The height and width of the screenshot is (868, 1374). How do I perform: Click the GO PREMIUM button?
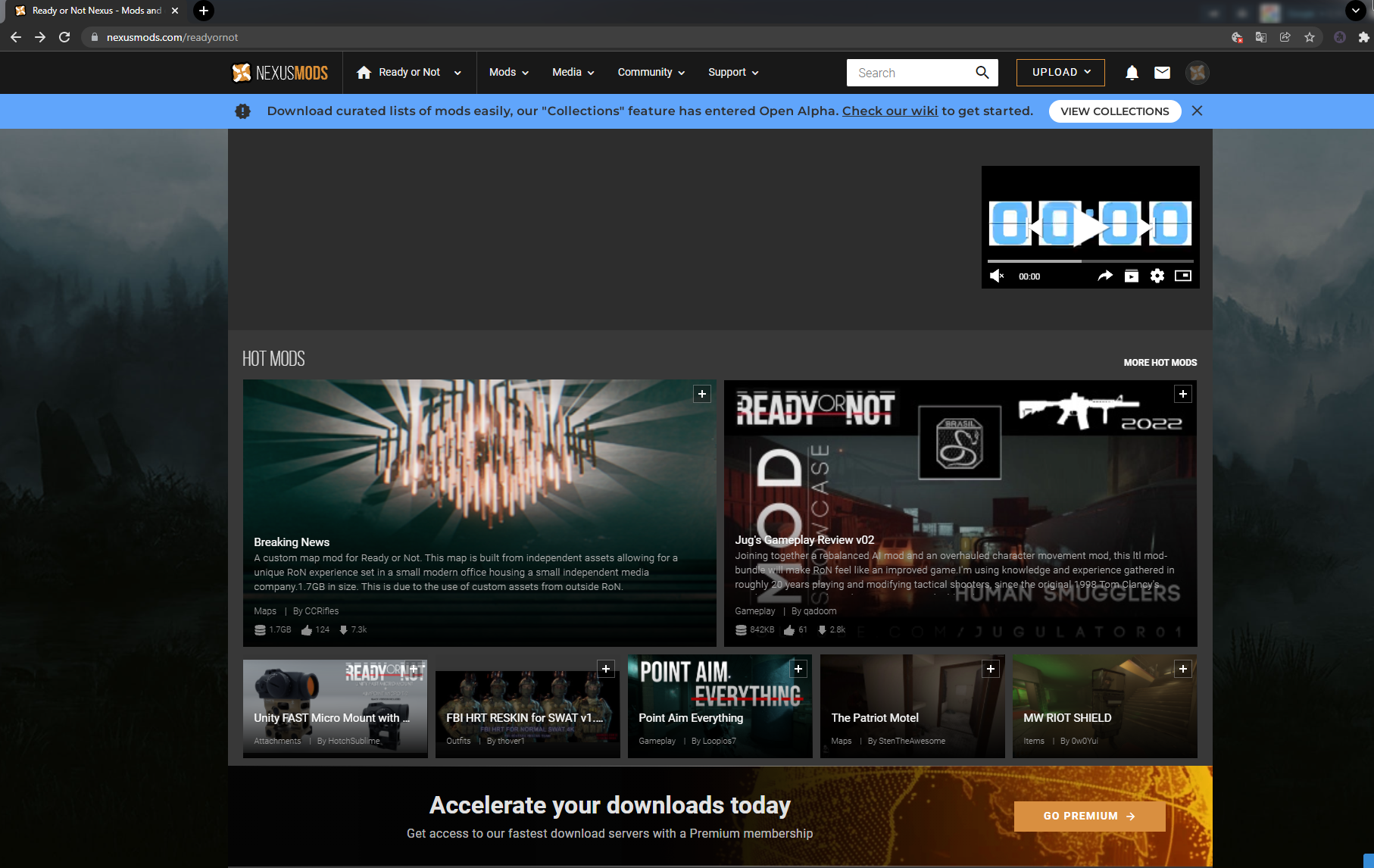1089,816
